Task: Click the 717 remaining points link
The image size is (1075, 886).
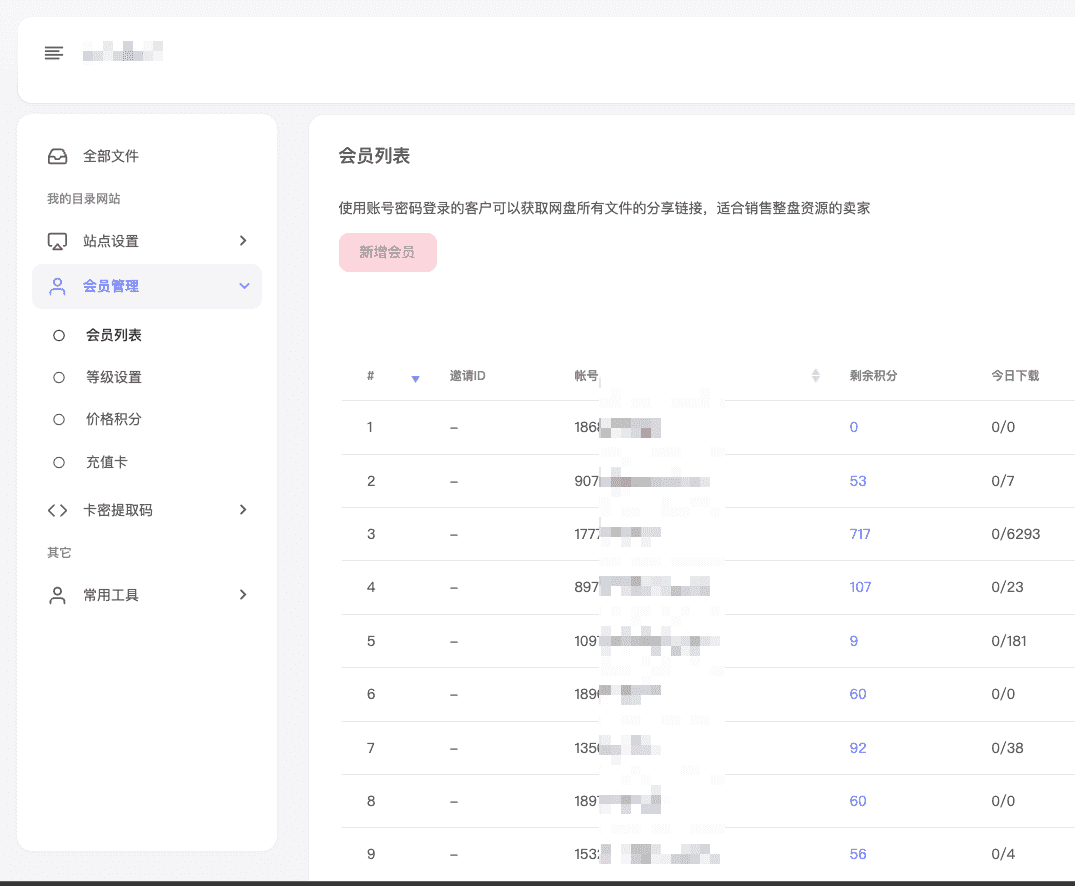Action: [x=859, y=534]
